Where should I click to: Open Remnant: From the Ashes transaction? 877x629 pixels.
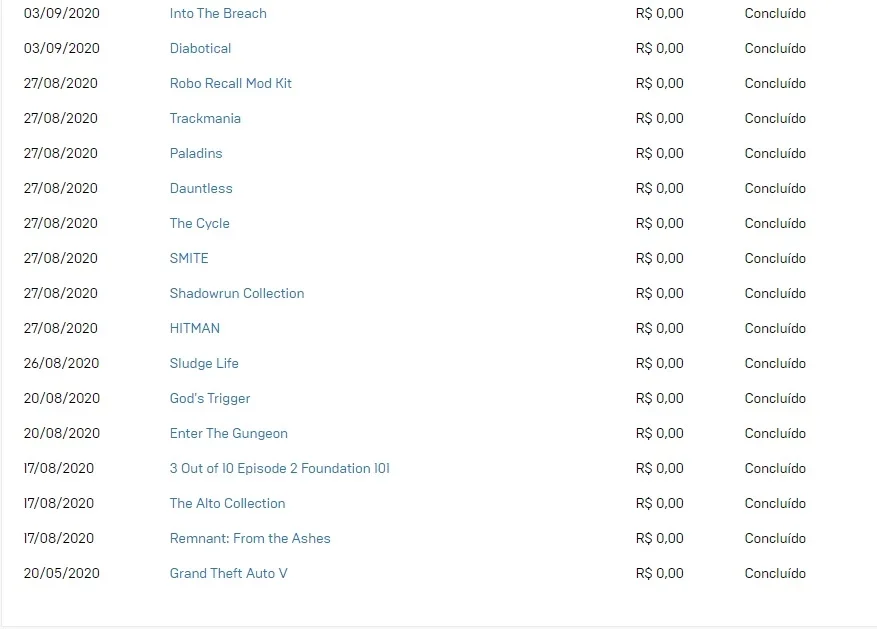(250, 538)
